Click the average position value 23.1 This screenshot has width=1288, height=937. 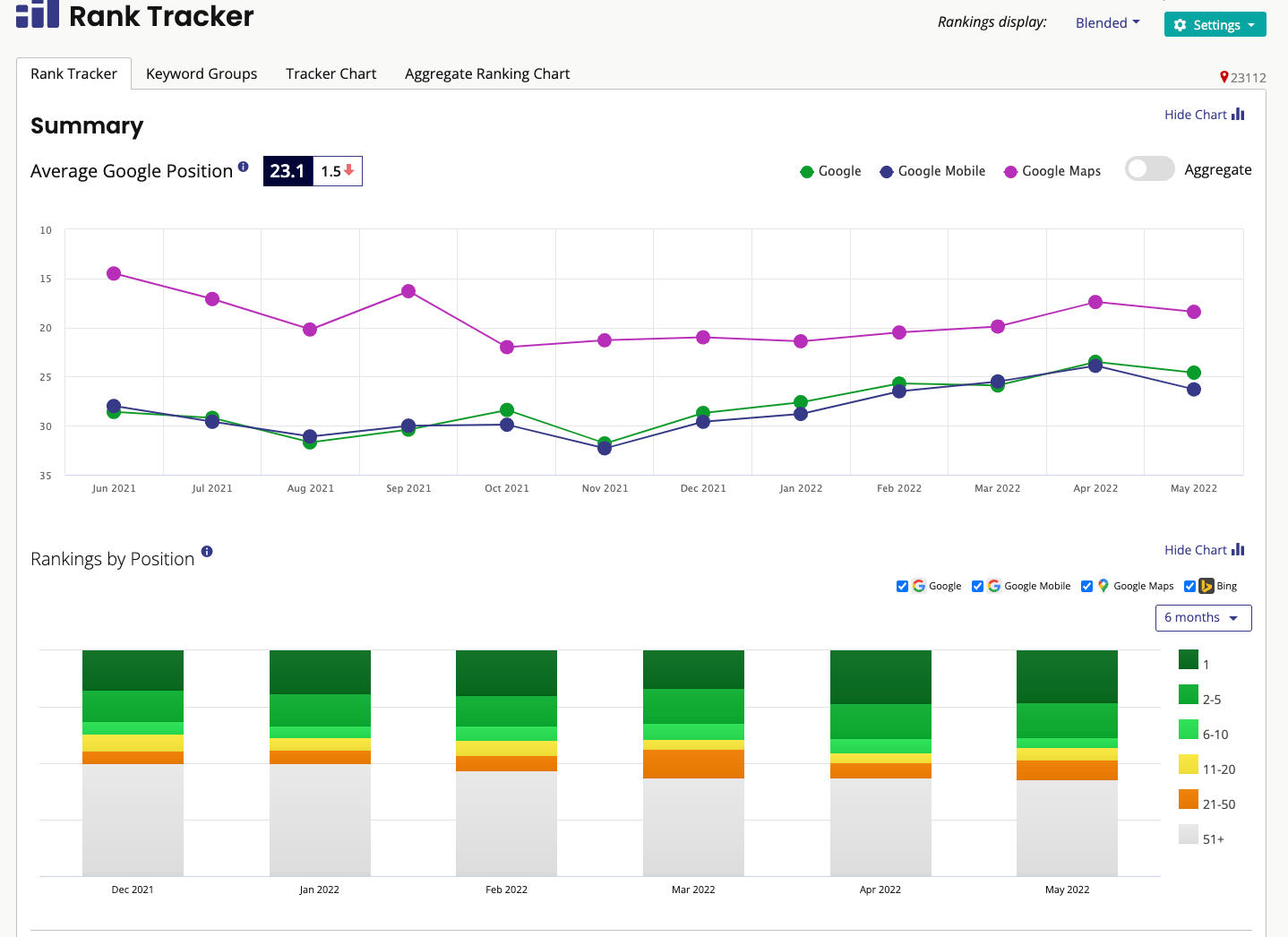[288, 171]
